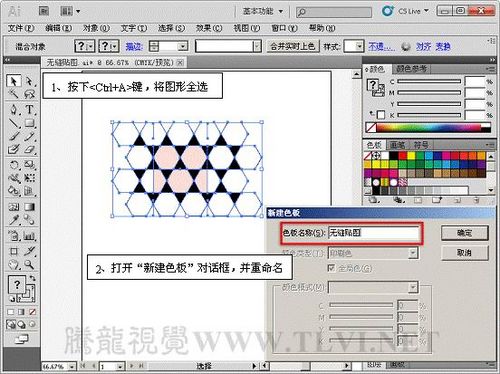
Task: Toggle the 全局色 checkbox
Action: click(331, 268)
